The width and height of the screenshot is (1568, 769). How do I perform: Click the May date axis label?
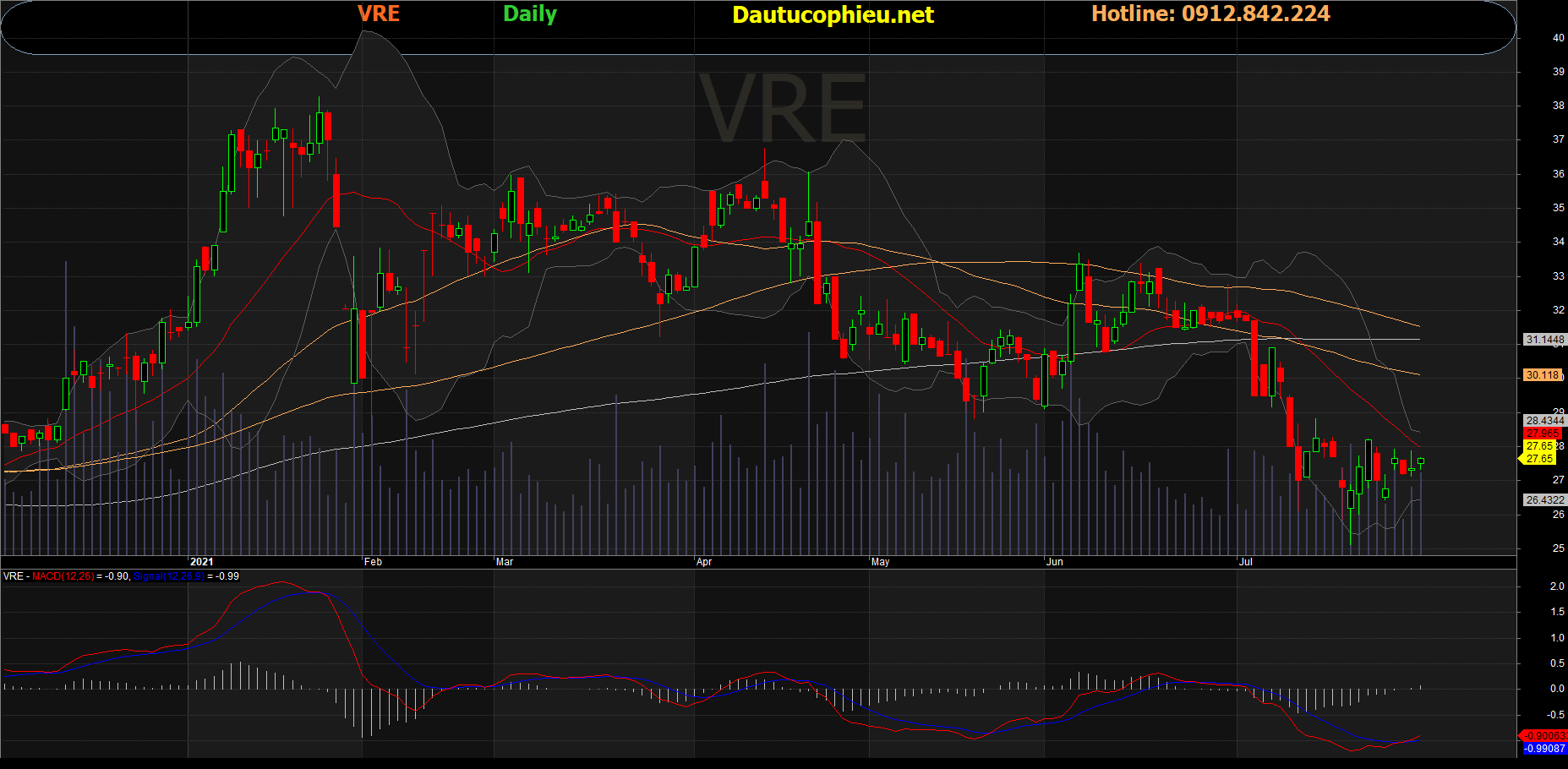pos(880,562)
